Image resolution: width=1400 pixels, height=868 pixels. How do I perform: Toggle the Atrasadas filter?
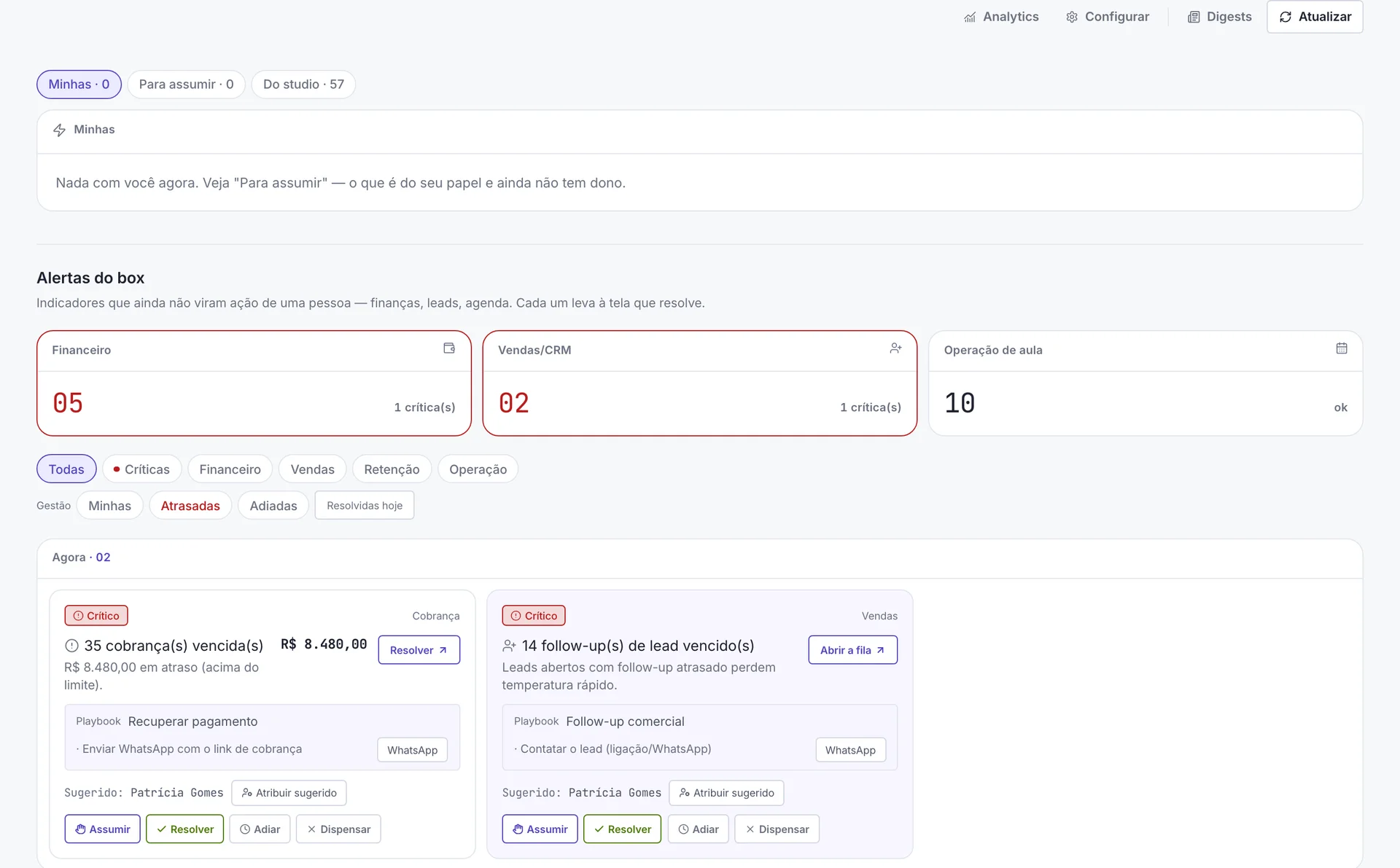[190, 506]
